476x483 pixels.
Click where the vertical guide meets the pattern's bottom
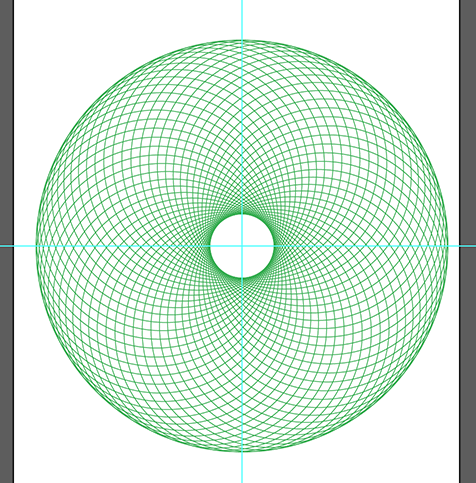[x=242, y=451]
